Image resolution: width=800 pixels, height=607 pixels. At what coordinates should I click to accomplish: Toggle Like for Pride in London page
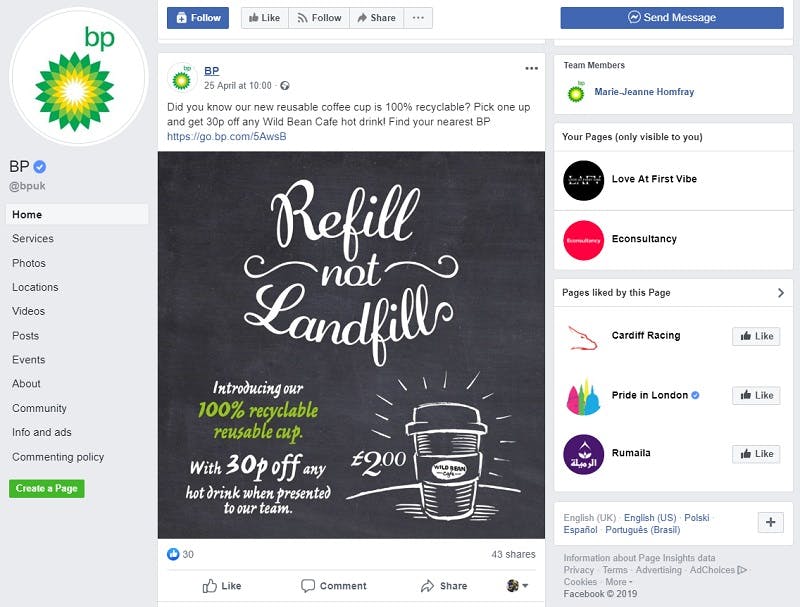[756, 395]
